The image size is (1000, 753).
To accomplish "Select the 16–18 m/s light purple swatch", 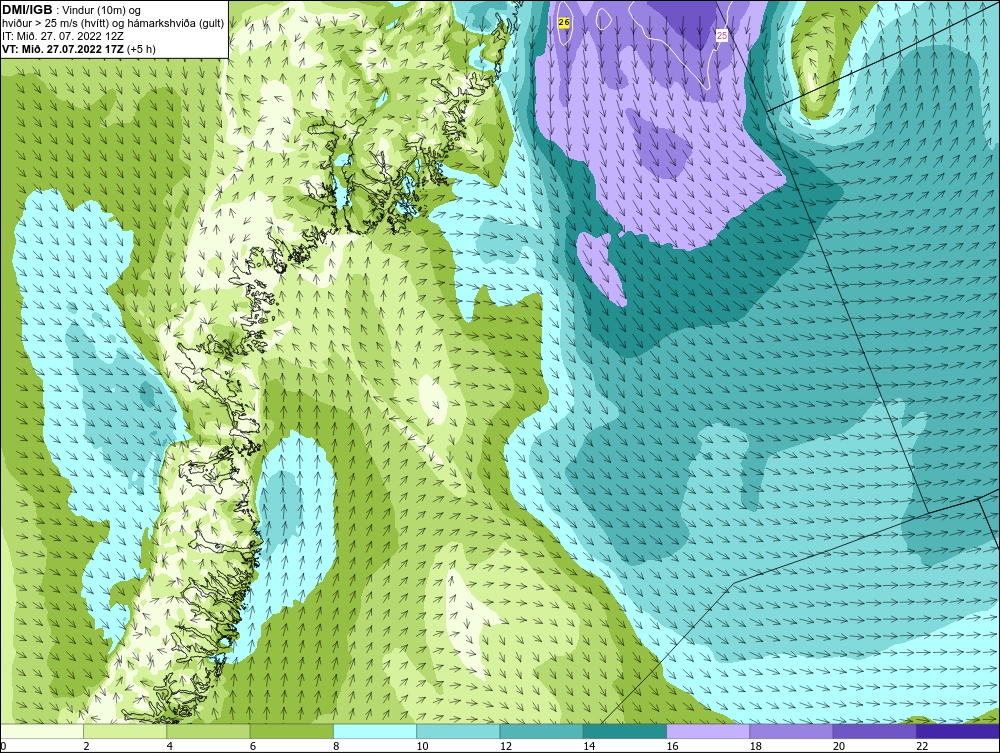I will (708, 731).
